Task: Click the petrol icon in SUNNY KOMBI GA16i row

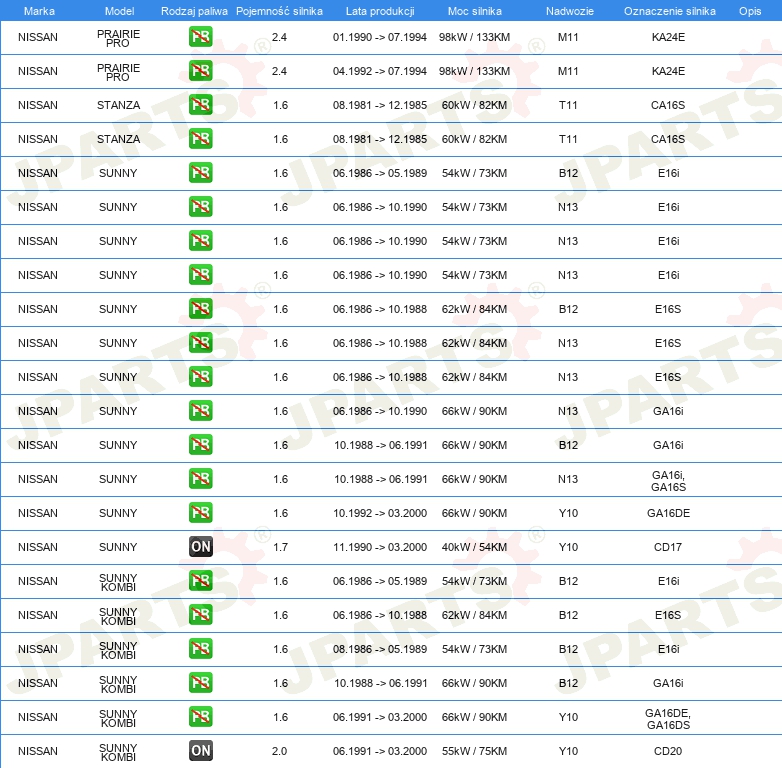Action: pyautogui.click(x=200, y=683)
